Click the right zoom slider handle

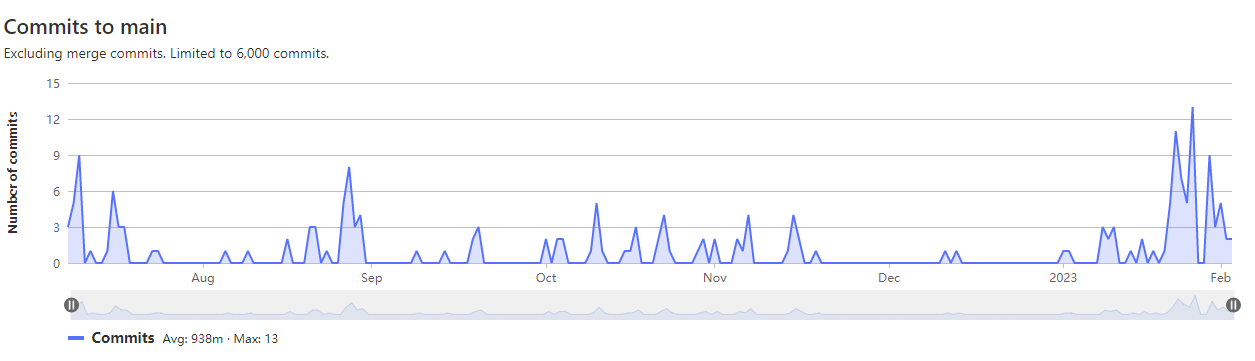coord(1233,305)
